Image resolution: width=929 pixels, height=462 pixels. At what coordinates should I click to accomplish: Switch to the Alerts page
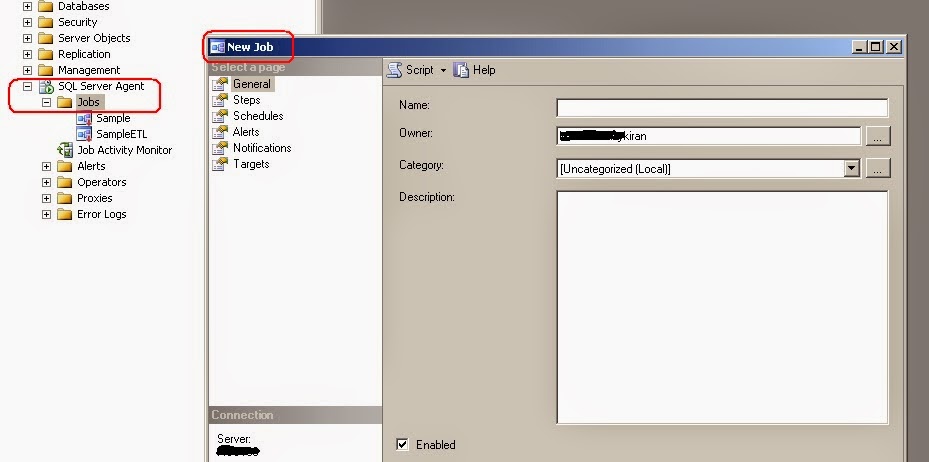click(x=246, y=132)
